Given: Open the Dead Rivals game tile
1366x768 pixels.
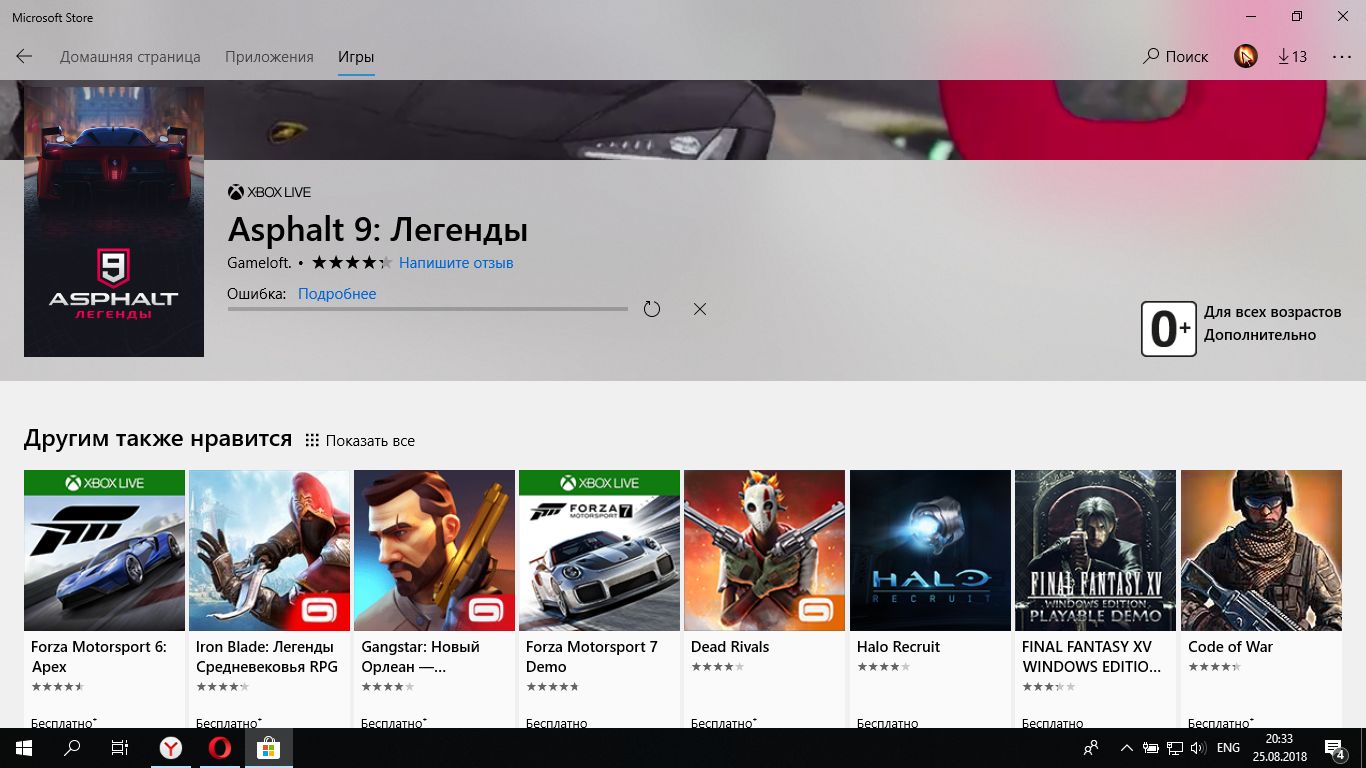Looking at the screenshot, I should click(x=764, y=598).
